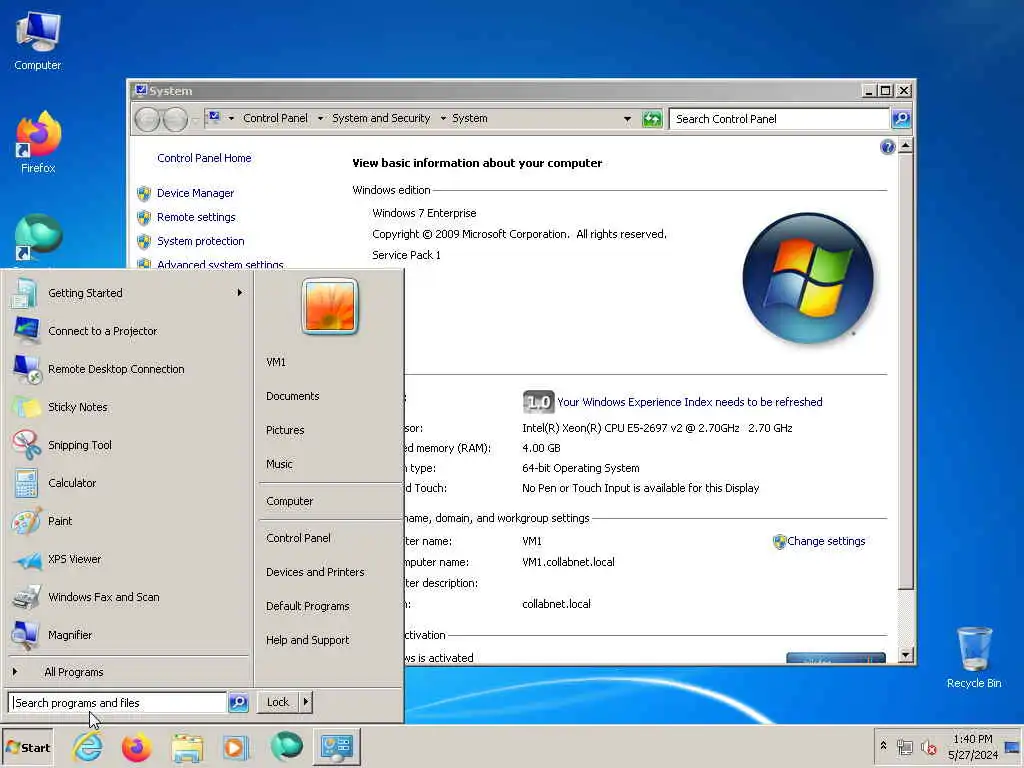Open Music from Start menu
Image resolution: width=1024 pixels, height=768 pixels.
point(279,464)
